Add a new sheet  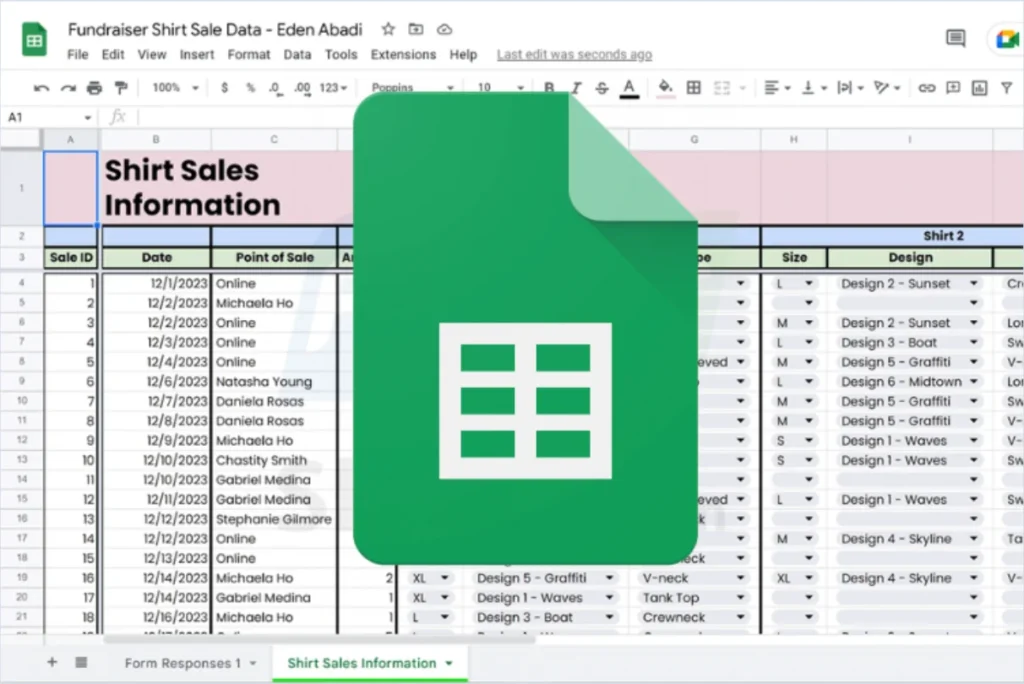tap(52, 662)
